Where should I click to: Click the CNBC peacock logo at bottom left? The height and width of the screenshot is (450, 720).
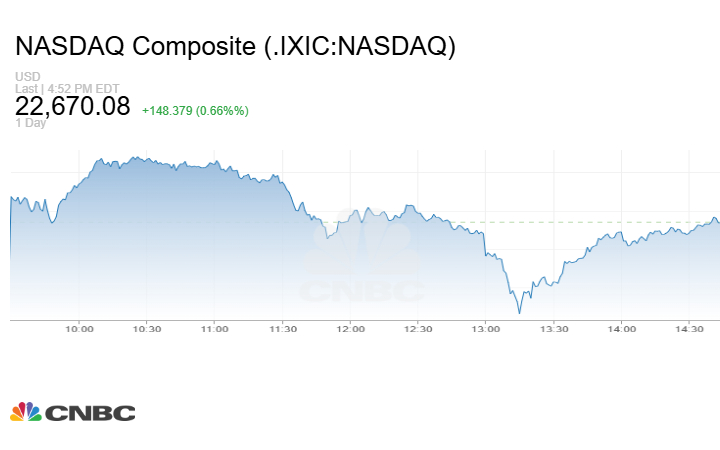click(x=72, y=412)
